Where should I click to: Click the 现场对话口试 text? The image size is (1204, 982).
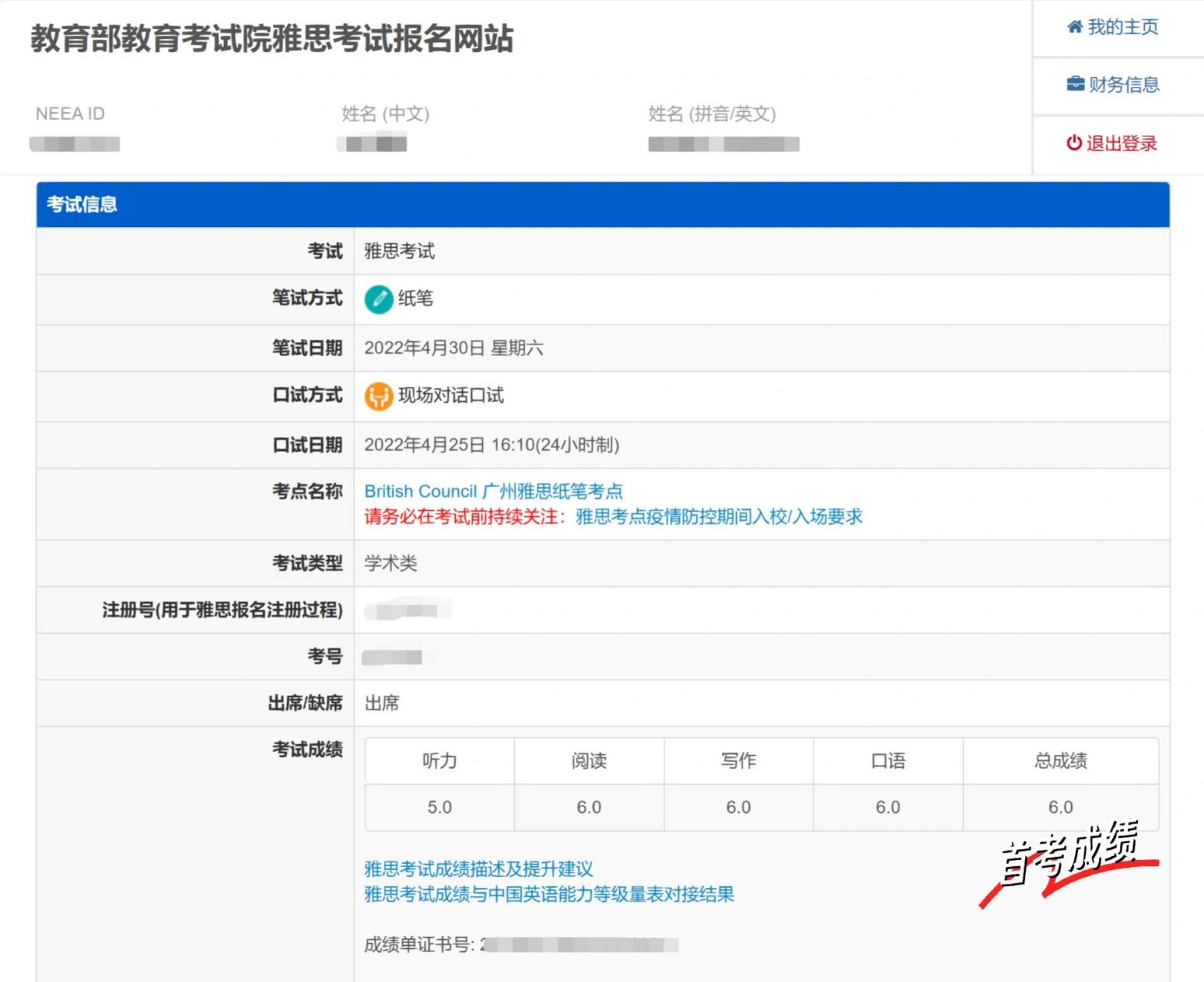click(x=451, y=396)
